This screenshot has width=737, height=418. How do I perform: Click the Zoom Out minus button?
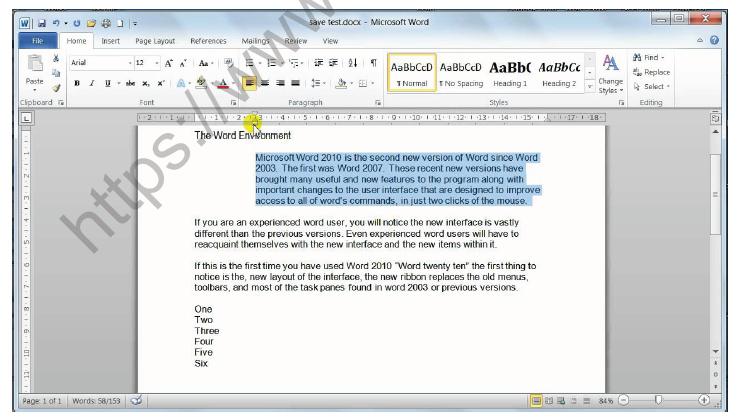(623, 400)
